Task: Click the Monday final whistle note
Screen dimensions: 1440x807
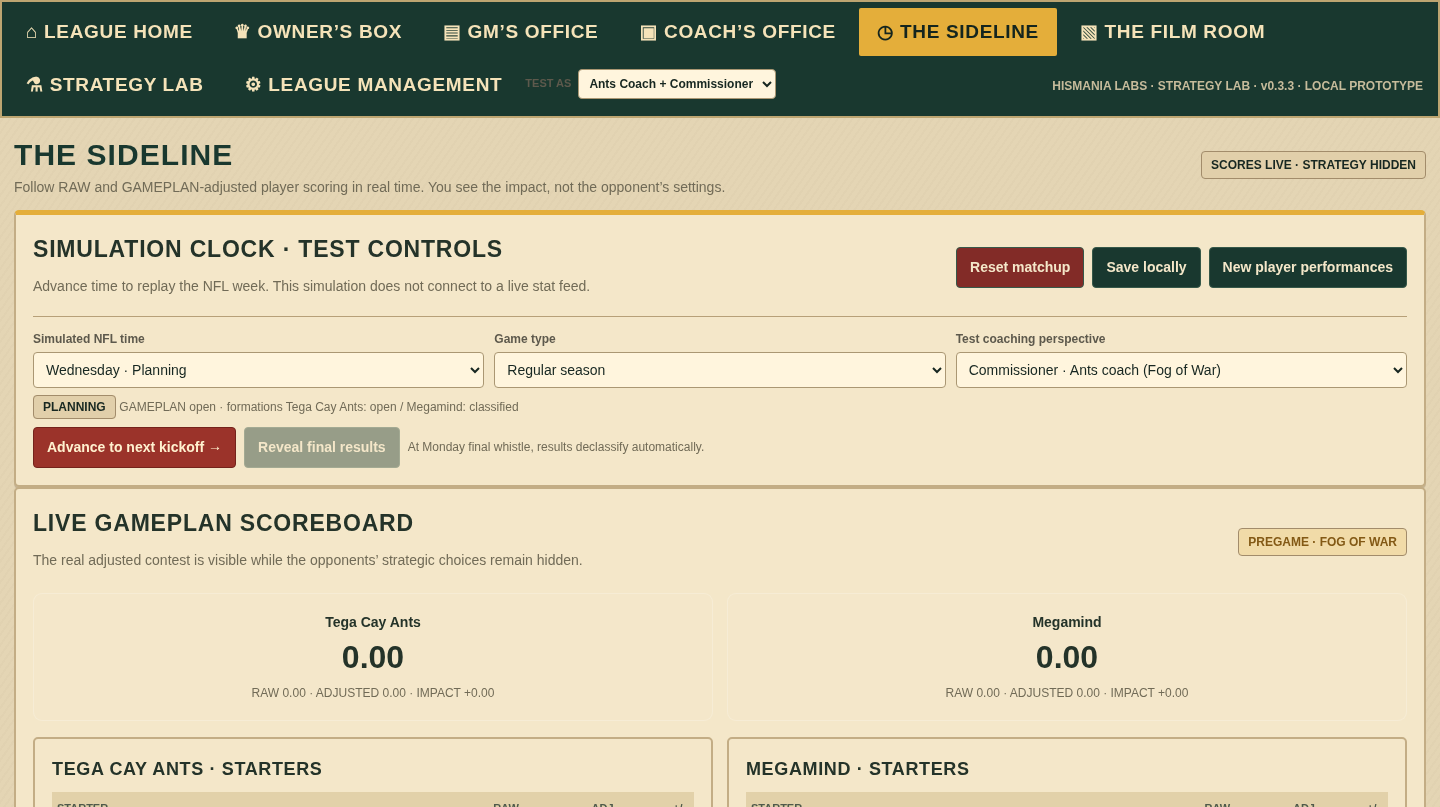Action: (x=556, y=447)
